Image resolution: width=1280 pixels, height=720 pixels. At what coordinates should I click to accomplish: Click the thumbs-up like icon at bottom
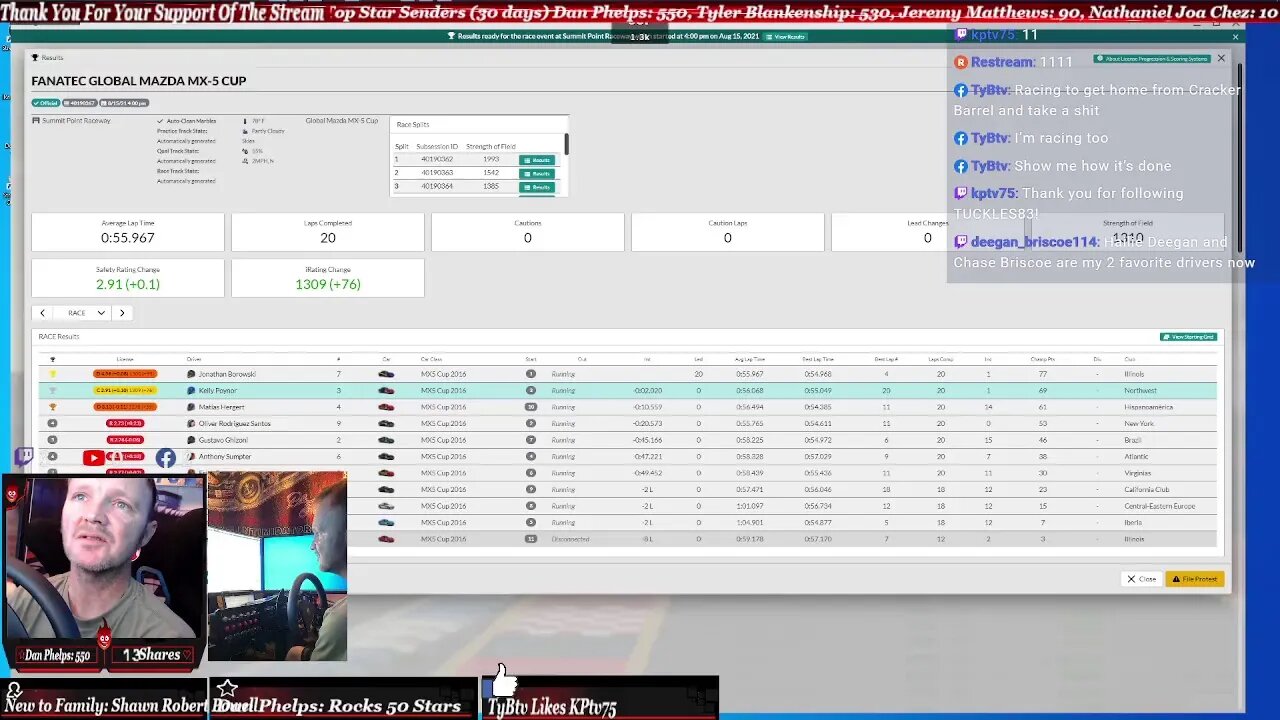tap(504, 679)
